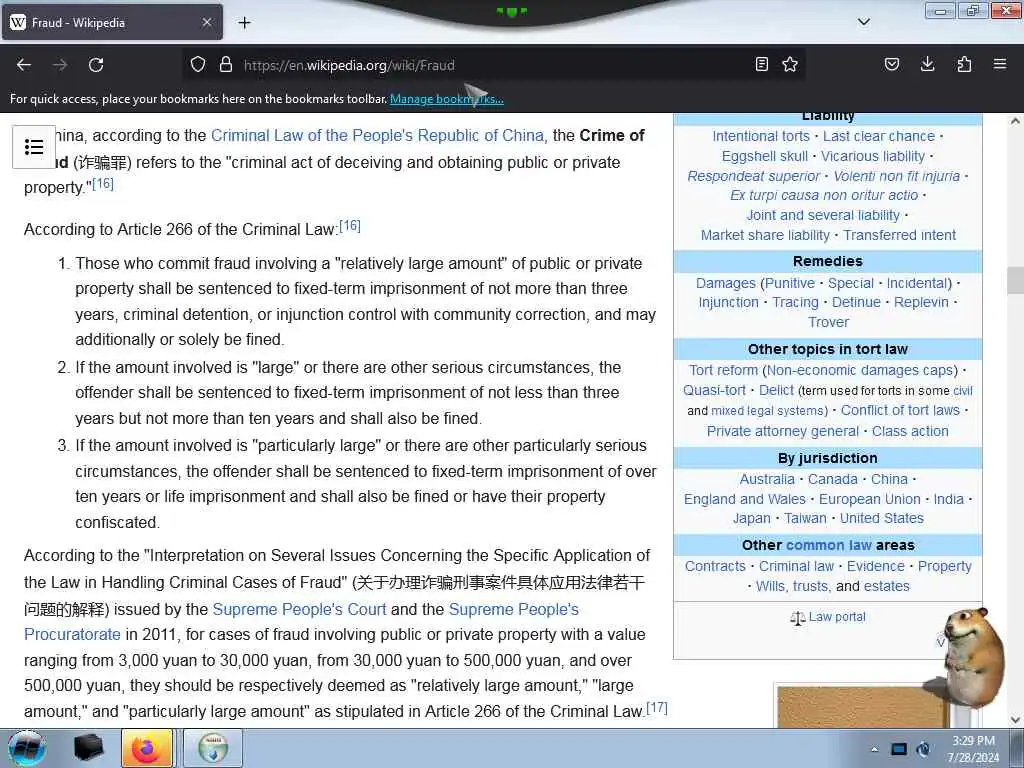Open the Class action link
Screen dimensions: 1024x768
coord(910,431)
